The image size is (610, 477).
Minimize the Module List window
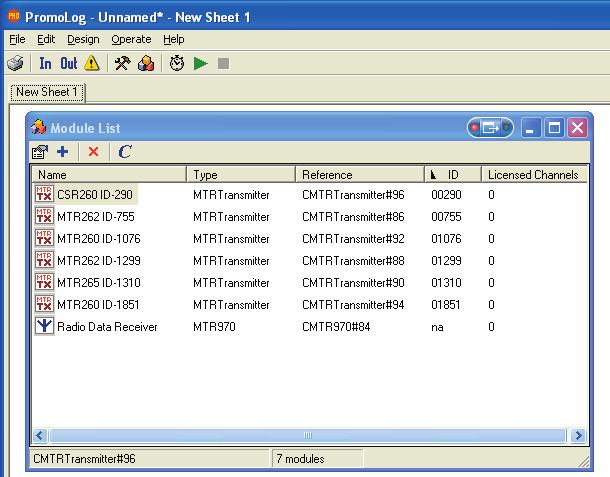(x=530, y=128)
